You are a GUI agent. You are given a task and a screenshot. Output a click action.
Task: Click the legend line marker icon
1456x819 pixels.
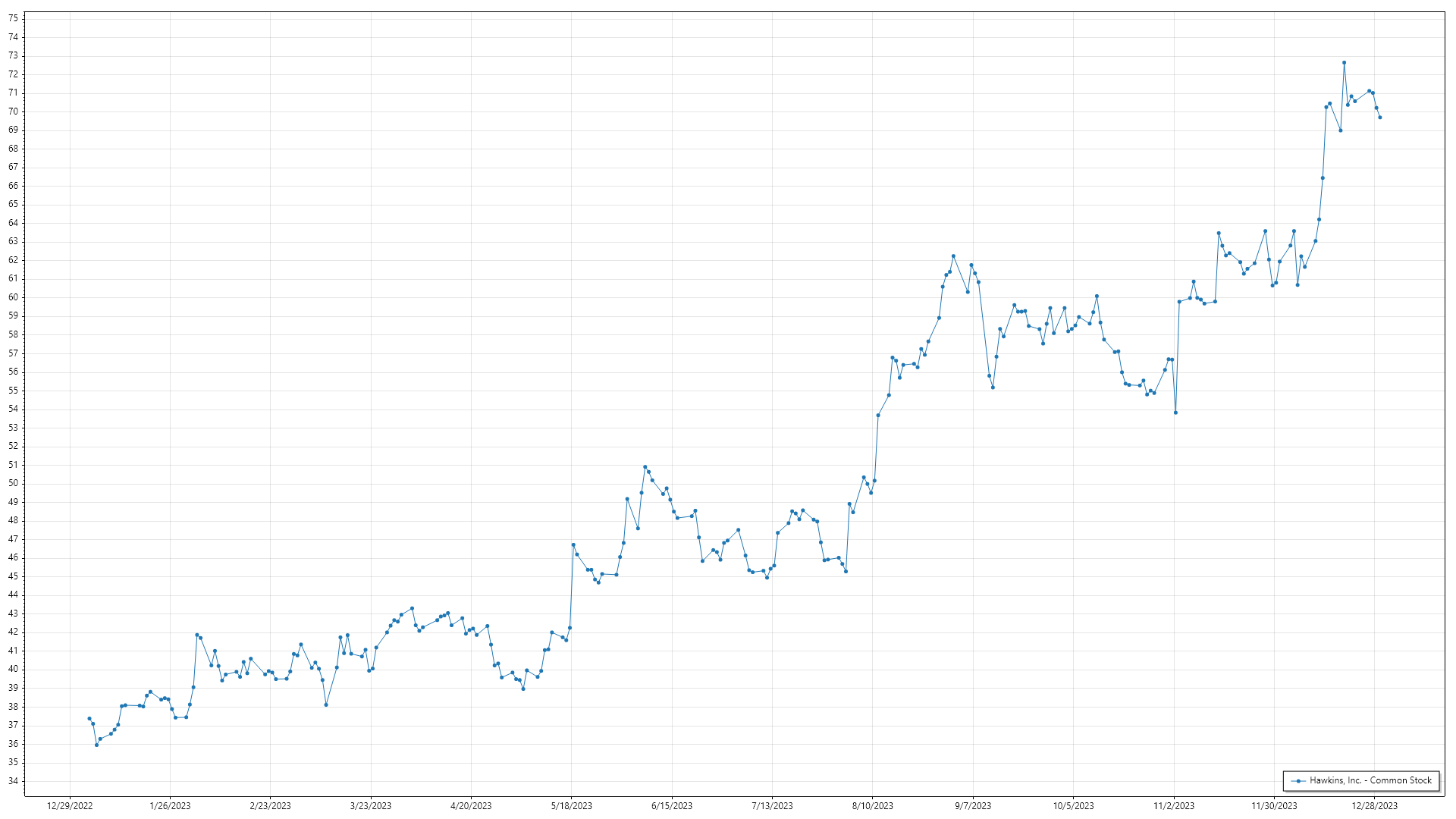[x=1298, y=780]
